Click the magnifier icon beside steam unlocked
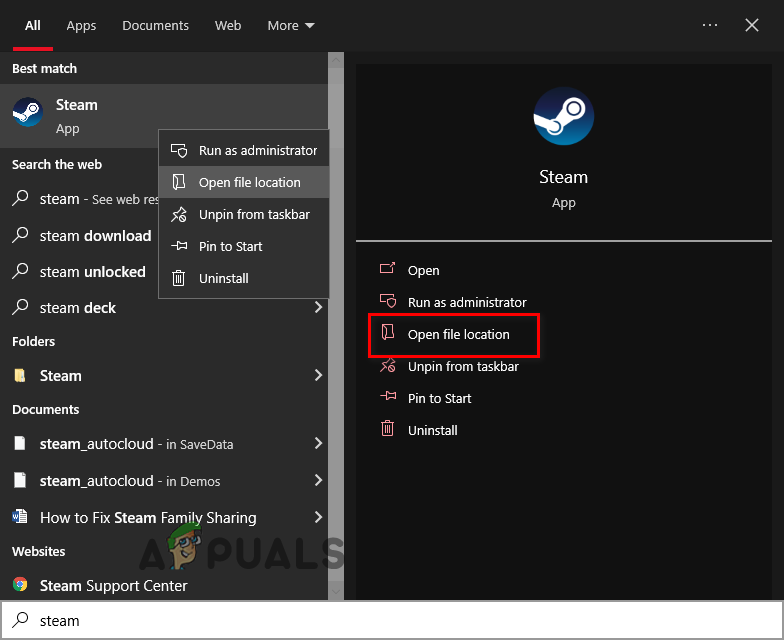 (20, 270)
